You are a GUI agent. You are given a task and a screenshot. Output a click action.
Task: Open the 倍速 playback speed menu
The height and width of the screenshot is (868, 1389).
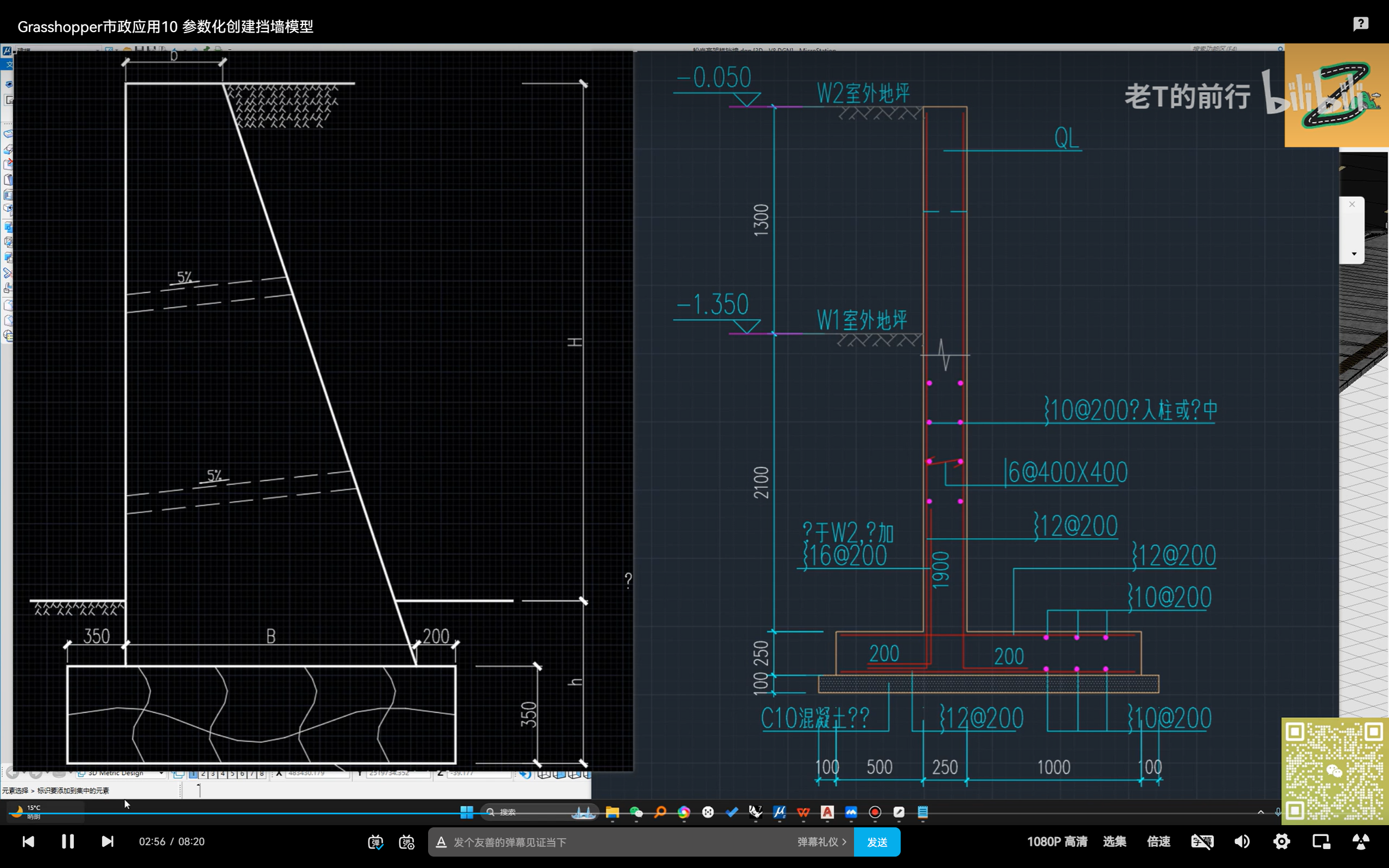coord(1158,841)
